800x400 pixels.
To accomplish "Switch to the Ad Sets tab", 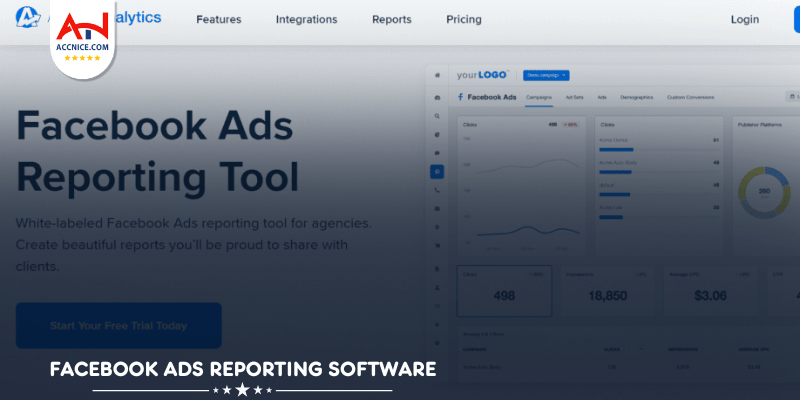I will coord(574,97).
